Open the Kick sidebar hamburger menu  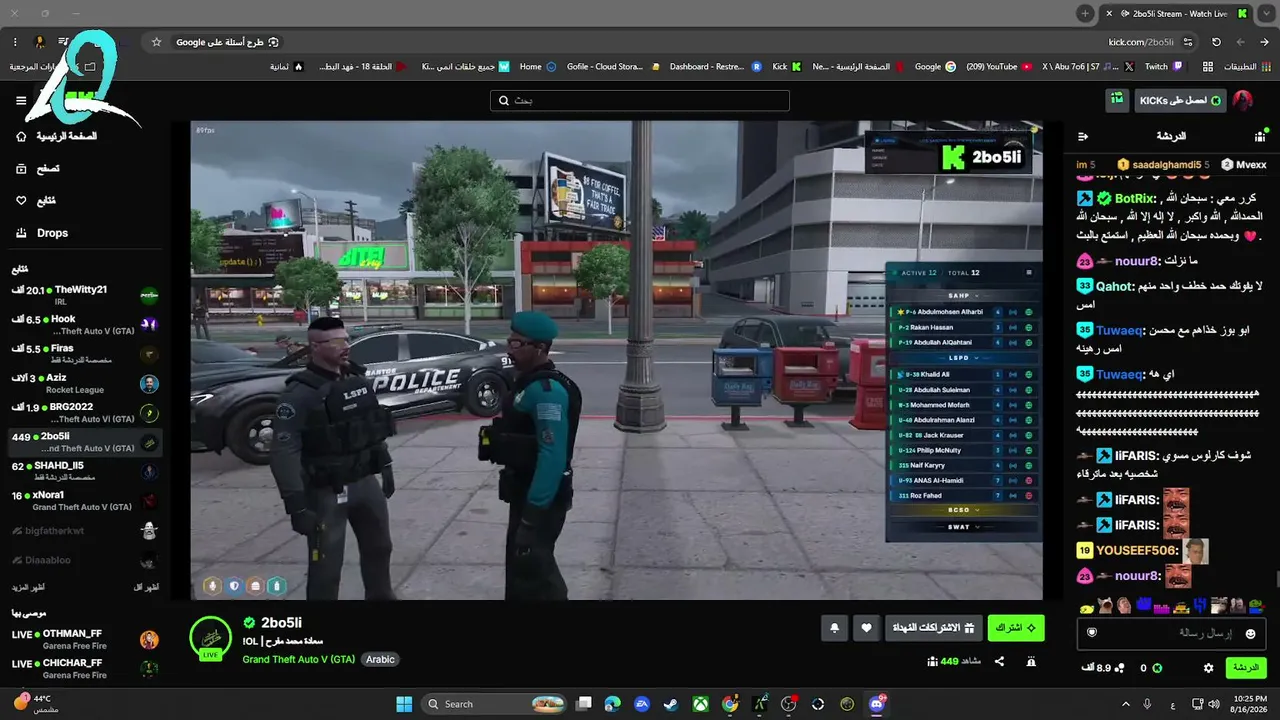(x=21, y=100)
